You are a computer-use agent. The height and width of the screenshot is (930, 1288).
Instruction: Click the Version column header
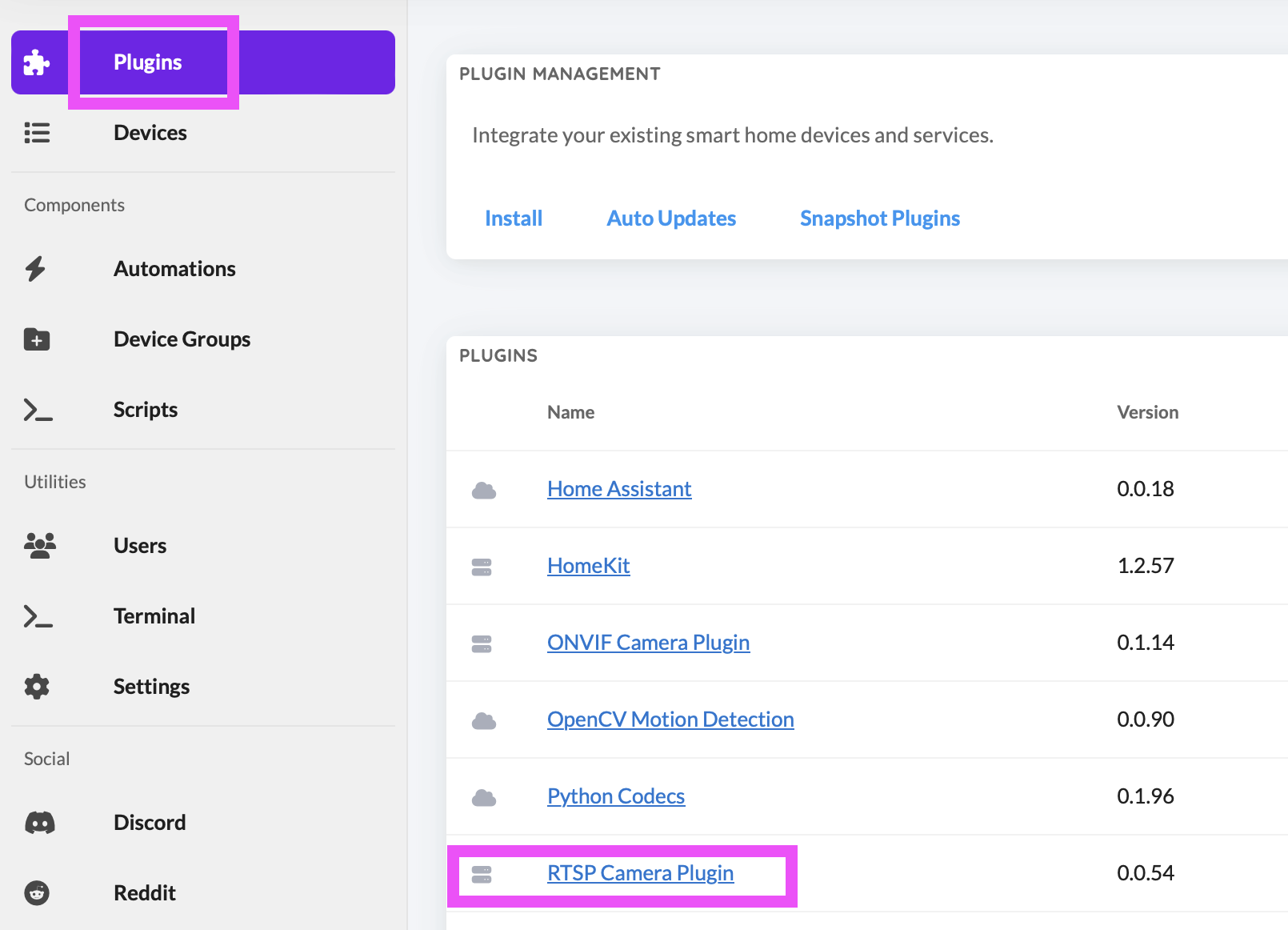[1147, 412]
